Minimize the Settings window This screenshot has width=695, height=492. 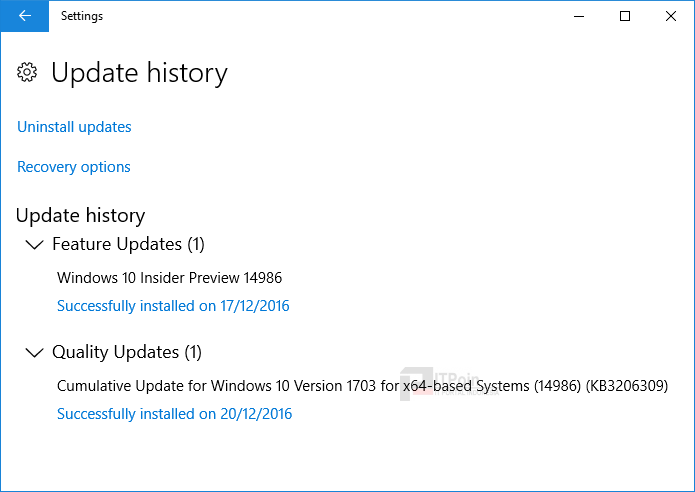coord(579,16)
